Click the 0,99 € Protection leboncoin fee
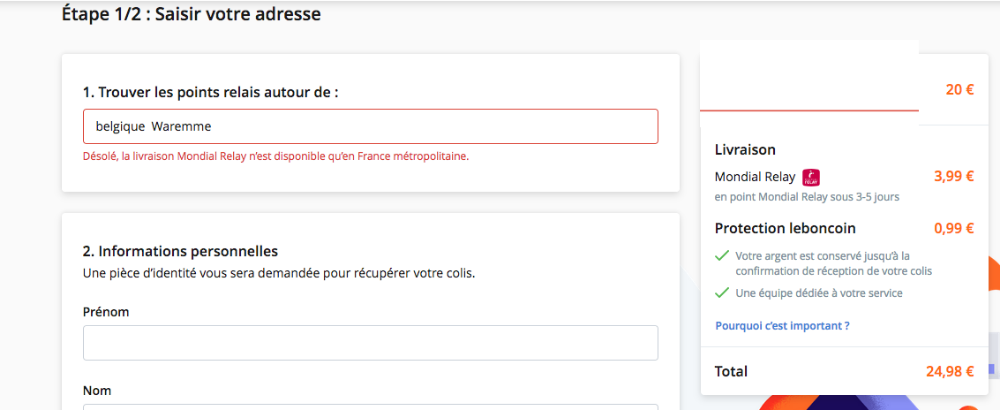Image resolution: width=1000 pixels, height=410 pixels. click(953, 228)
